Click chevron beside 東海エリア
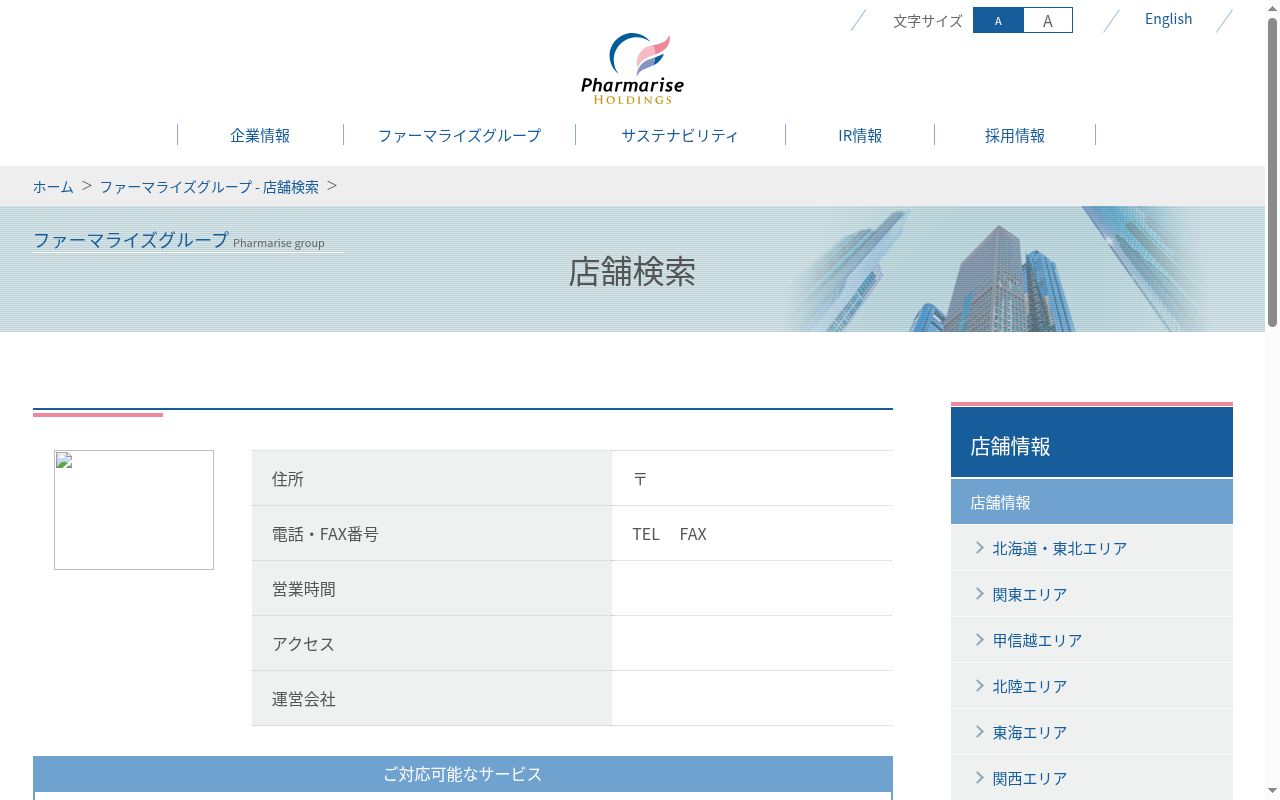Viewport: 1280px width, 800px height. point(980,732)
